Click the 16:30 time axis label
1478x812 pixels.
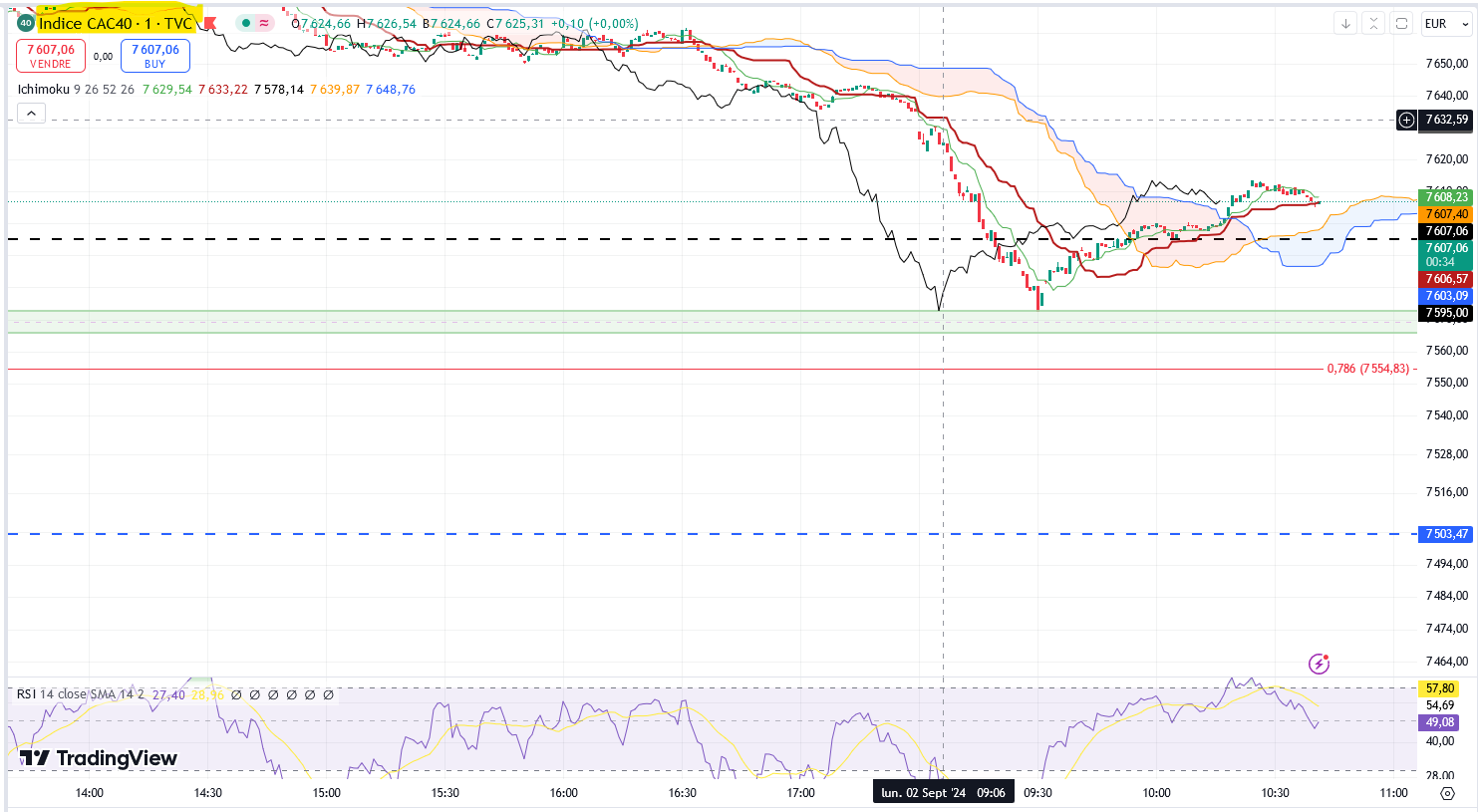pos(683,793)
